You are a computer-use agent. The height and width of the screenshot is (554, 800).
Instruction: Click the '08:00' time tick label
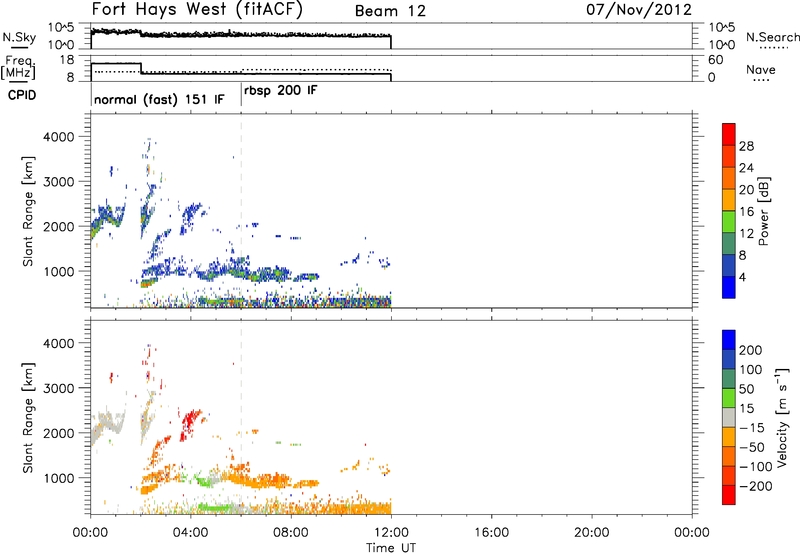tap(291, 533)
